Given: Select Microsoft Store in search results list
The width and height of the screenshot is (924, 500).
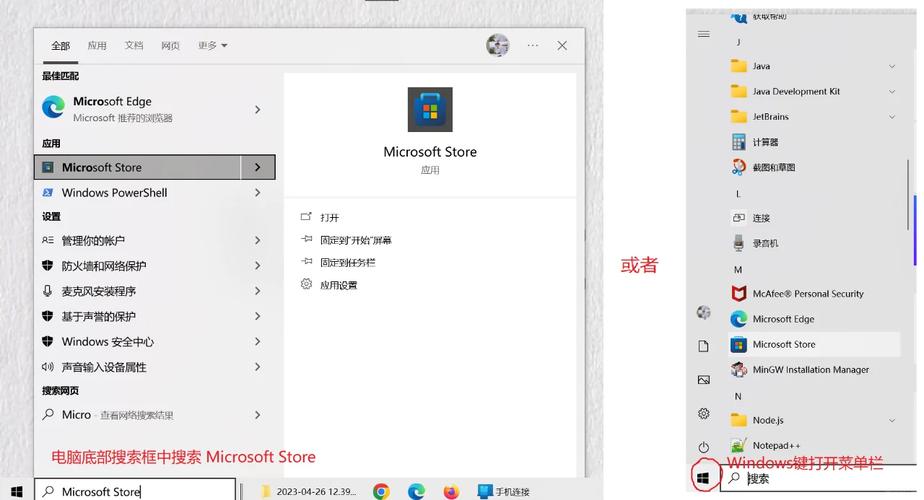Looking at the screenshot, I should (138, 167).
